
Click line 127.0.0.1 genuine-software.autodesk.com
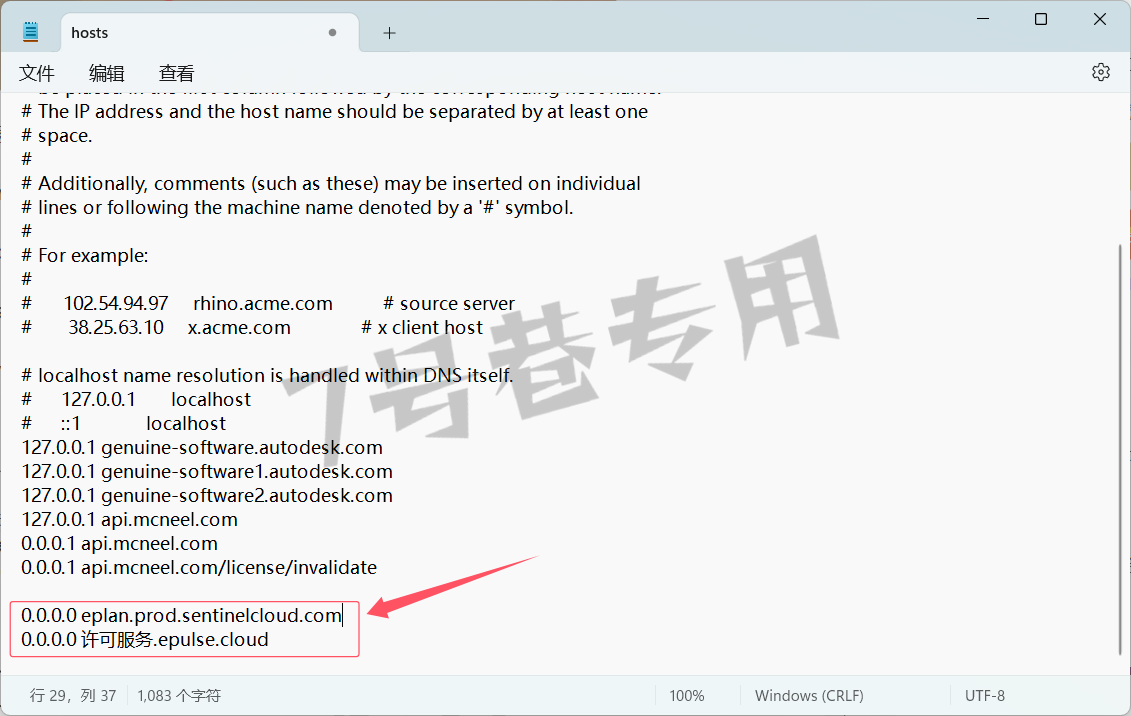click(x=202, y=448)
